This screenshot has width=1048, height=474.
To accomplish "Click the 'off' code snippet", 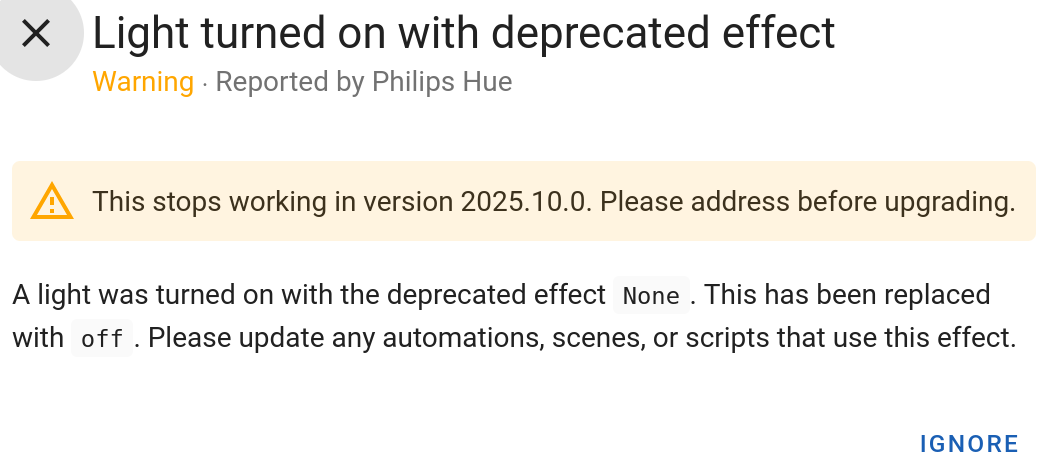I will point(101,339).
